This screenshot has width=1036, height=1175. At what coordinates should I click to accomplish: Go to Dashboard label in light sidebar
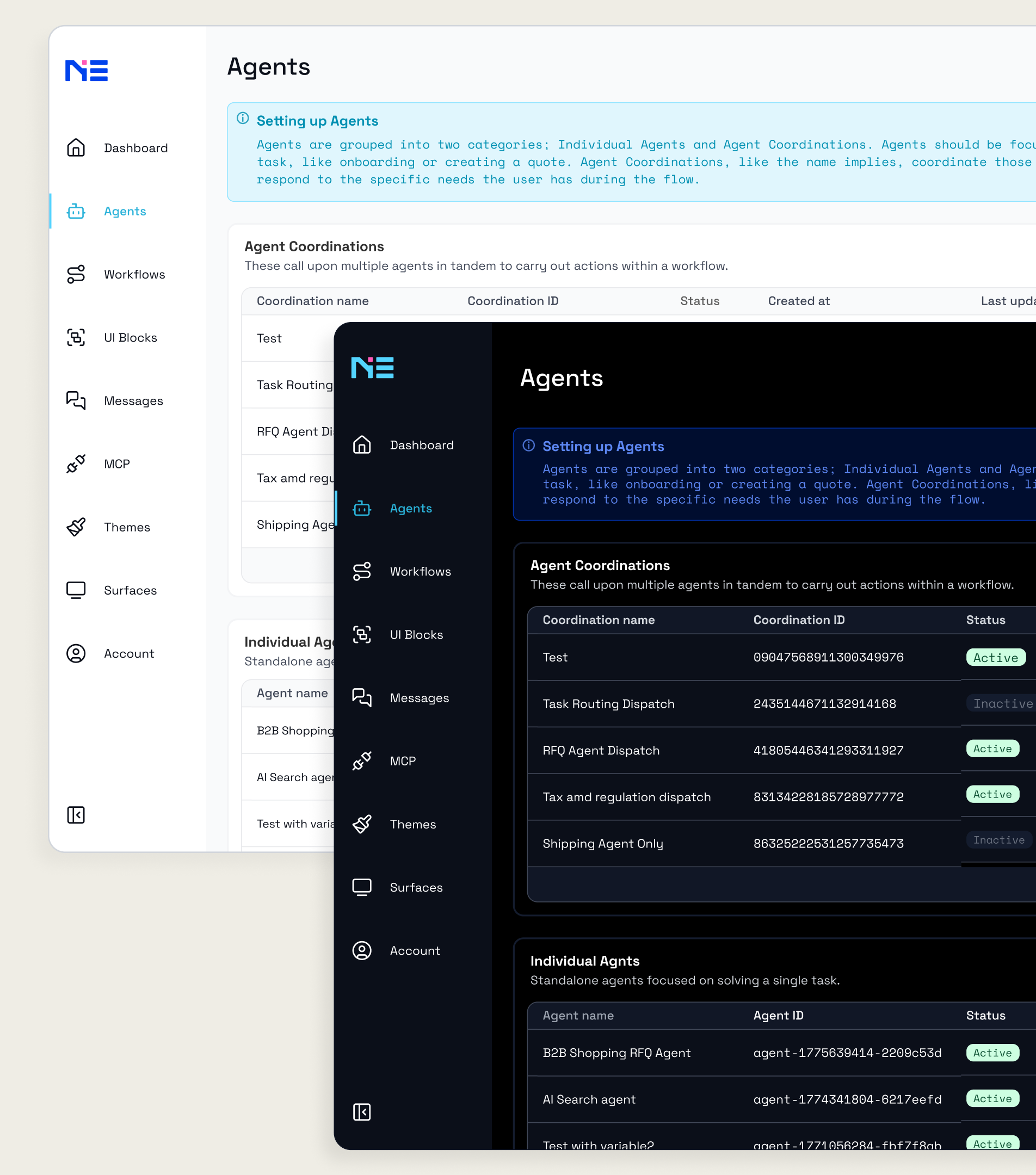(x=135, y=148)
